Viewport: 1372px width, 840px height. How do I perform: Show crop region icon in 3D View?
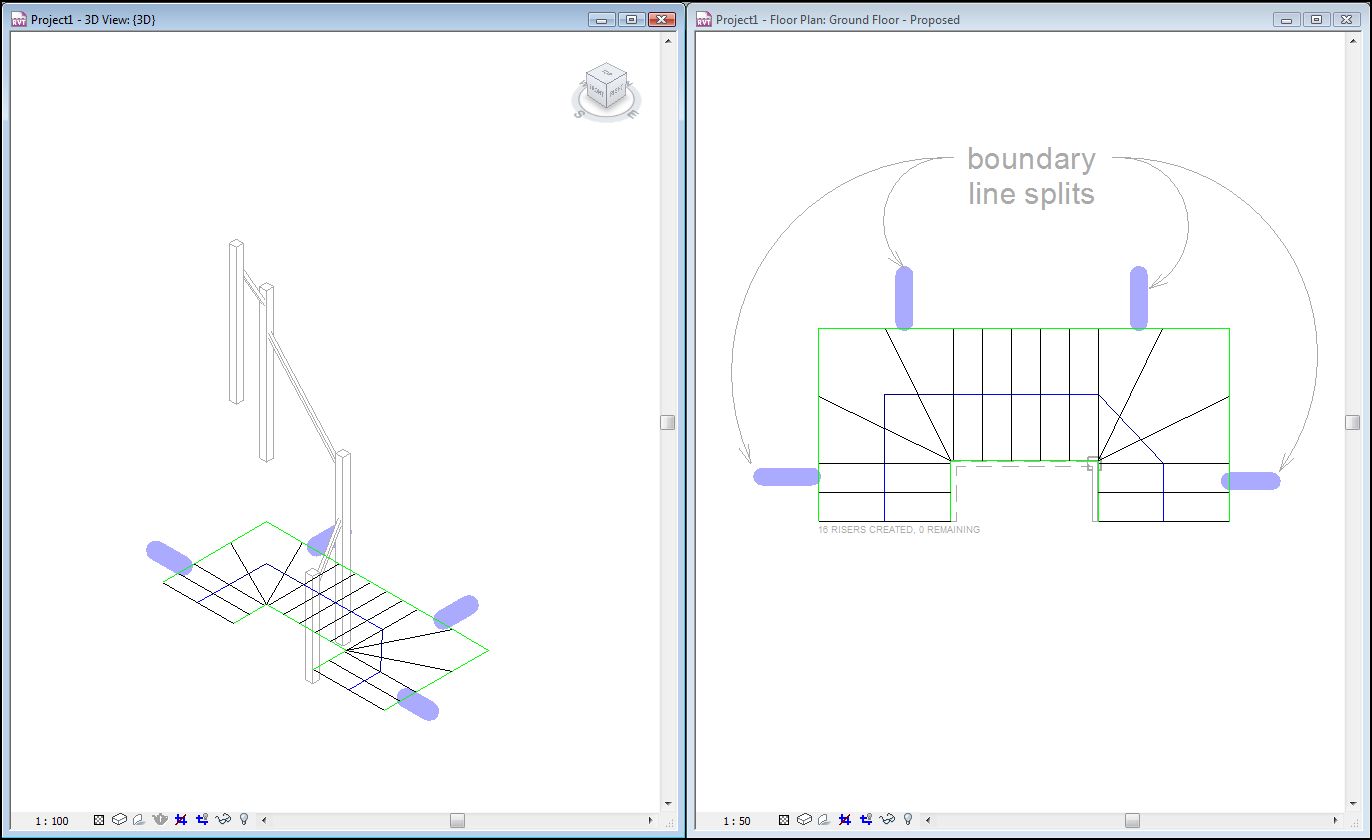202,820
